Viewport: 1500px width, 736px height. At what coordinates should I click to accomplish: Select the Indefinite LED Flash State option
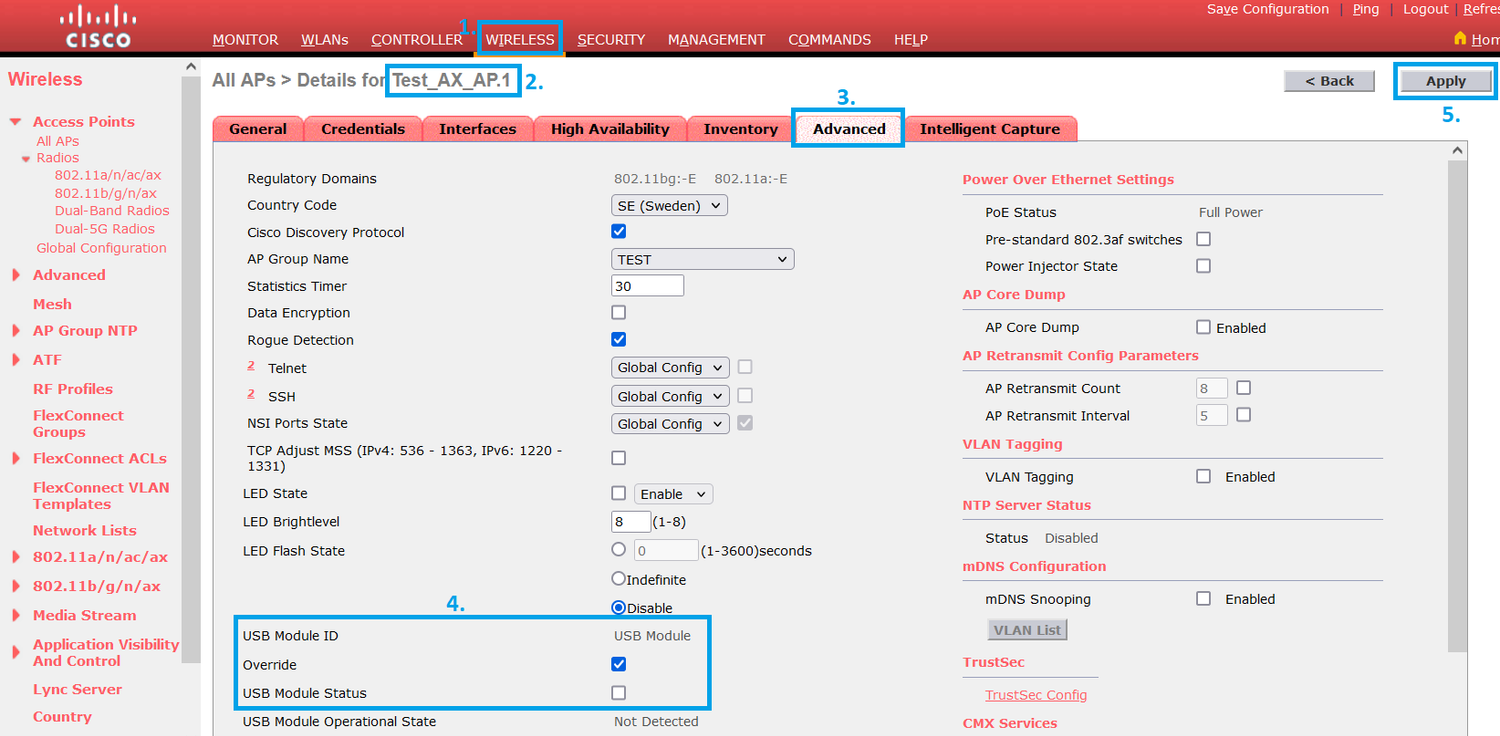618,579
